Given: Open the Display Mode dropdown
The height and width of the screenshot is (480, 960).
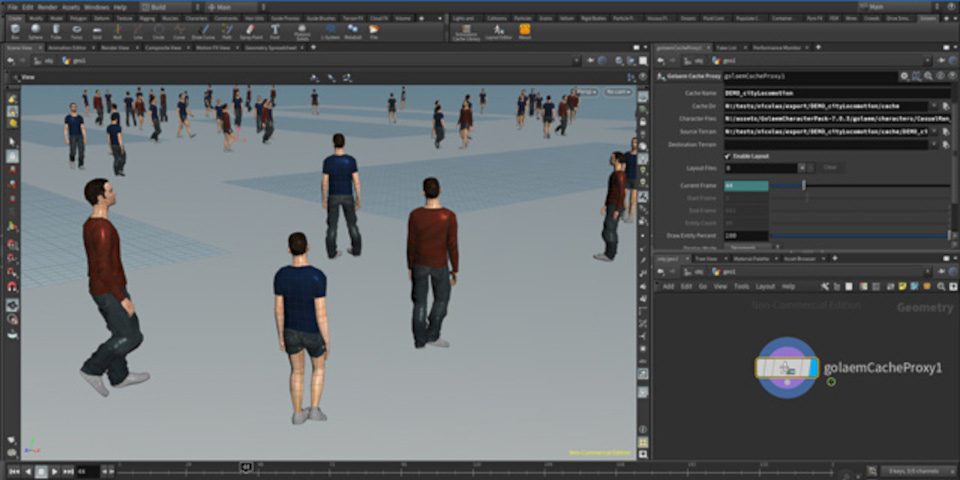Looking at the screenshot, I should pos(752,247).
